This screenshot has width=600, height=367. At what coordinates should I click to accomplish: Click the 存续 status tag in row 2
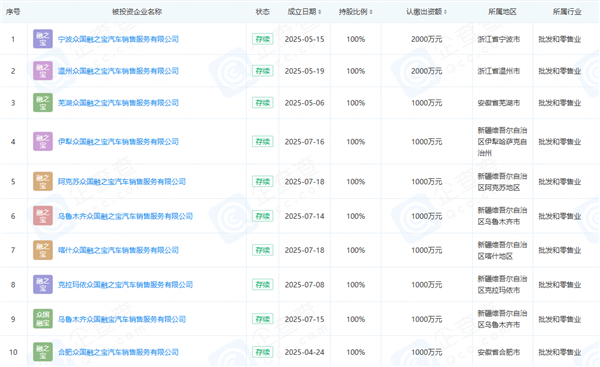point(262,71)
